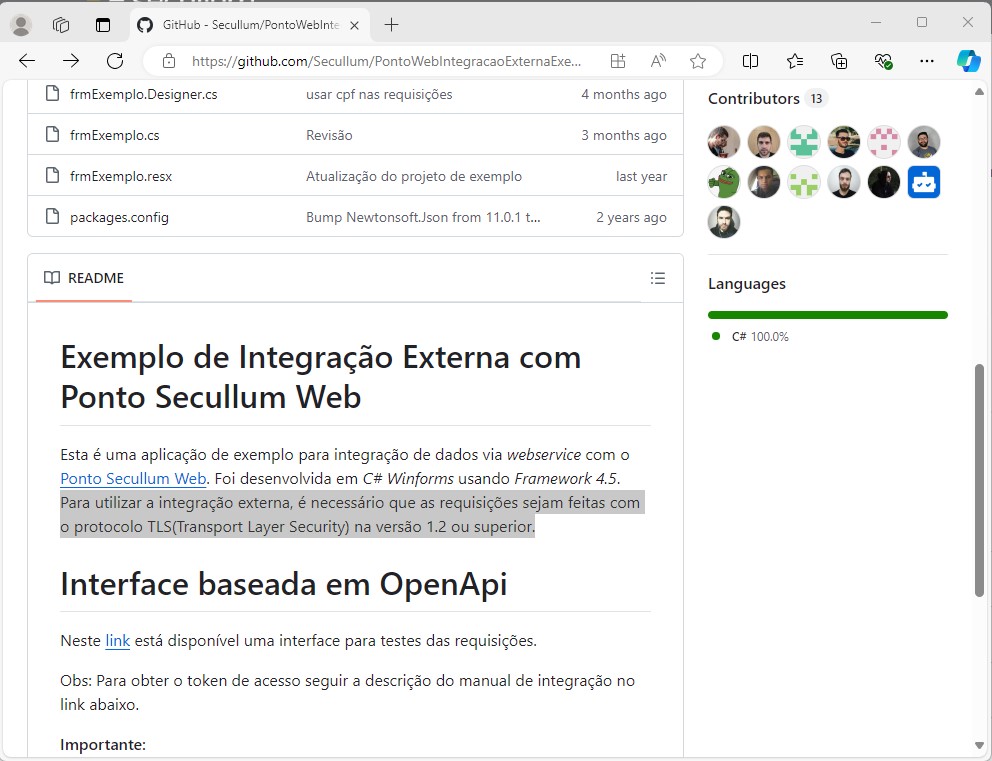Image resolution: width=992 pixels, height=761 pixels.
Task: View the pink identicon contributor avatar
Action: (x=884, y=141)
